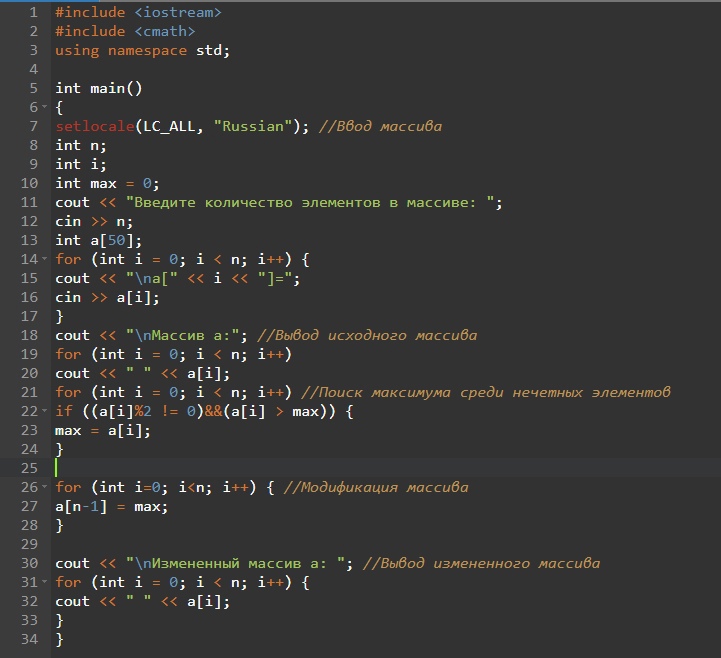This screenshot has width=721, height=658.
Task: Click 'cout << " " << a[i];' on line 20
Action: point(143,373)
